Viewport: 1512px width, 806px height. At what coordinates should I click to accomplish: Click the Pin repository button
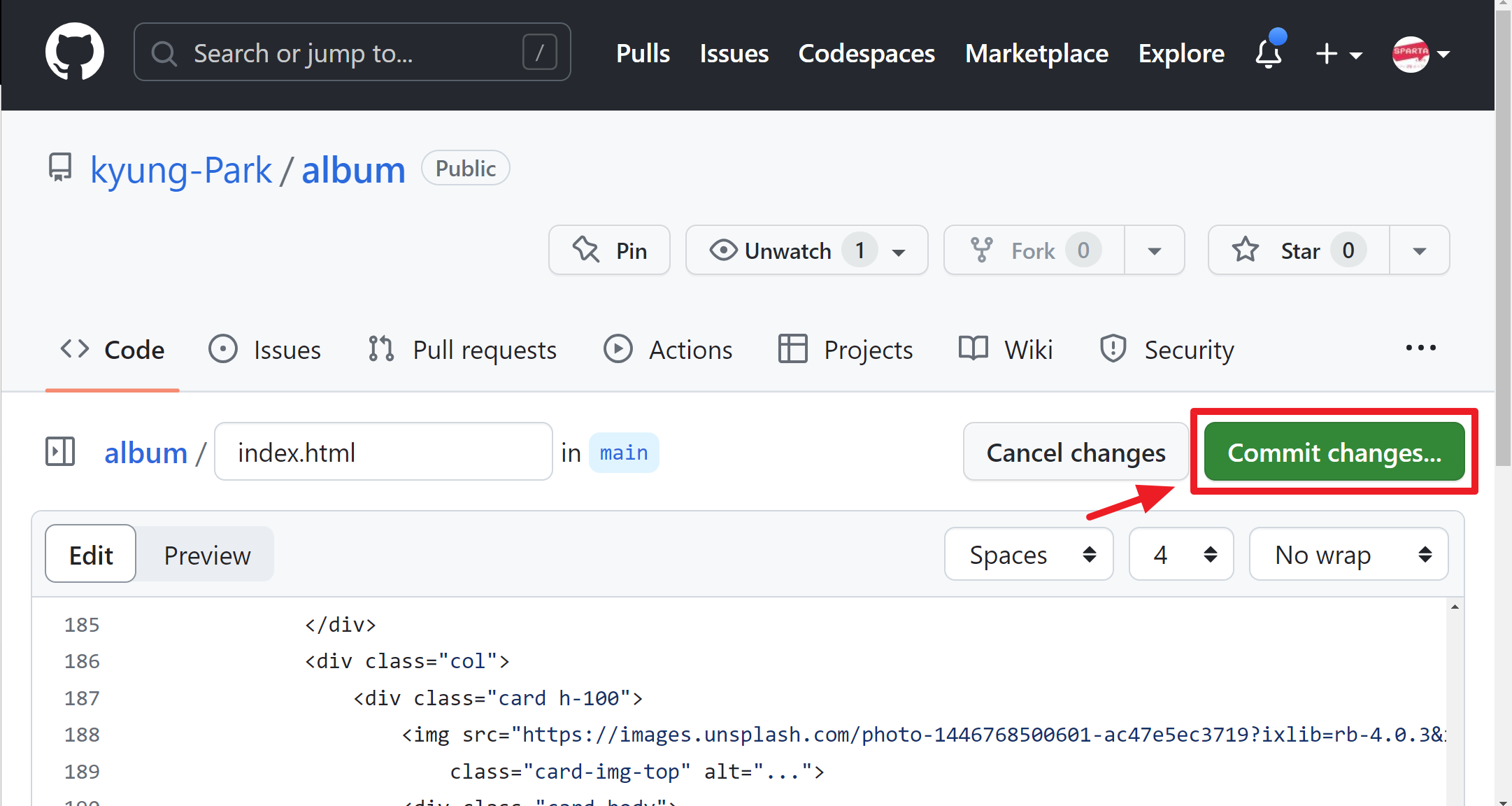click(609, 250)
